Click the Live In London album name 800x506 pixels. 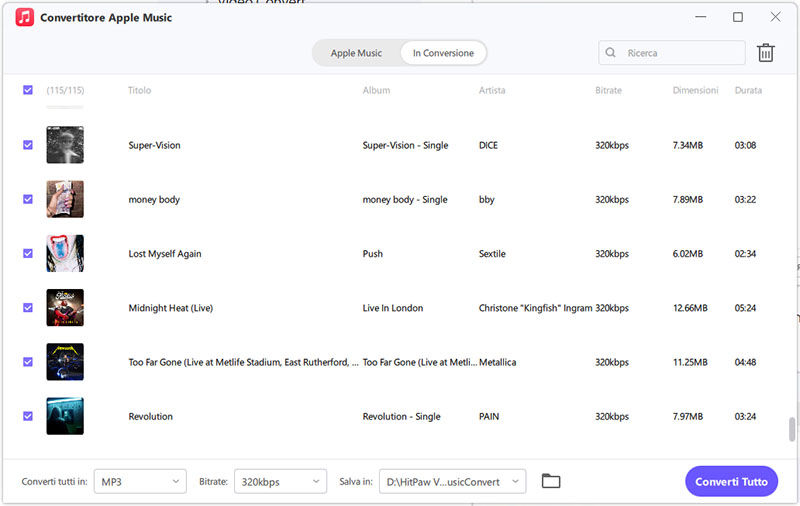[392, 308]
